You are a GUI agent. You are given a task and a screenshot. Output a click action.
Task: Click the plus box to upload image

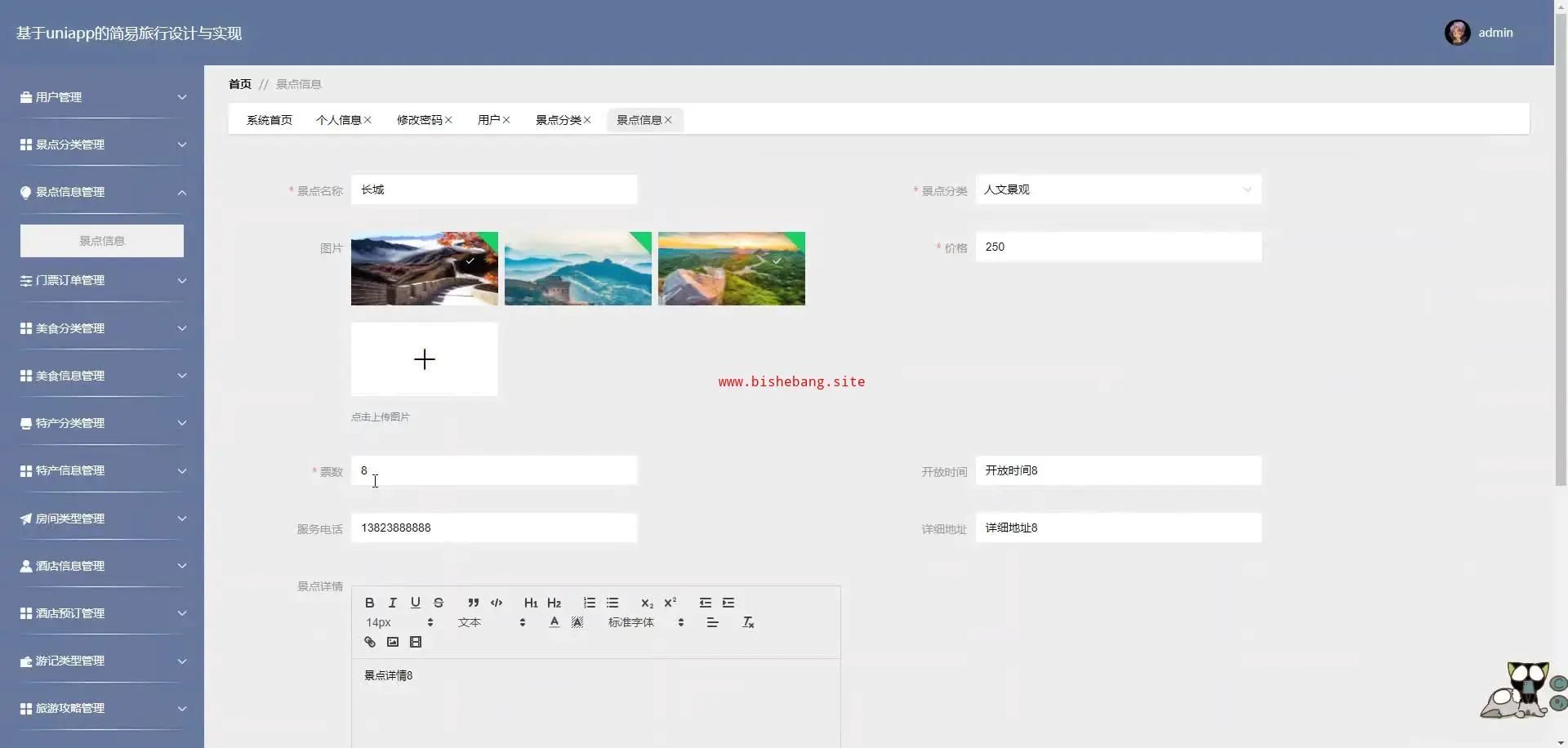(x=424, y=359)
